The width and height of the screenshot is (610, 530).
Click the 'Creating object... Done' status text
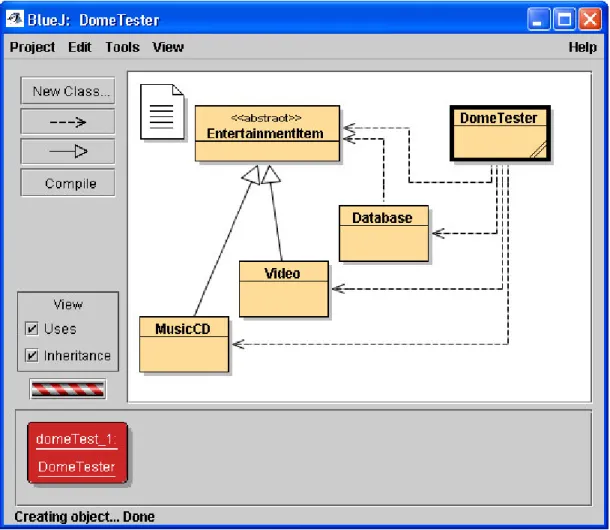pos(84,517)
